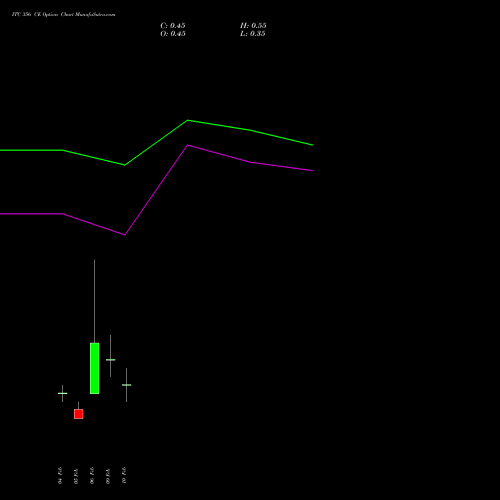Viewport: 500px width, 500px height.
Task: Click the peak of the green line
Action: (188, 120)
